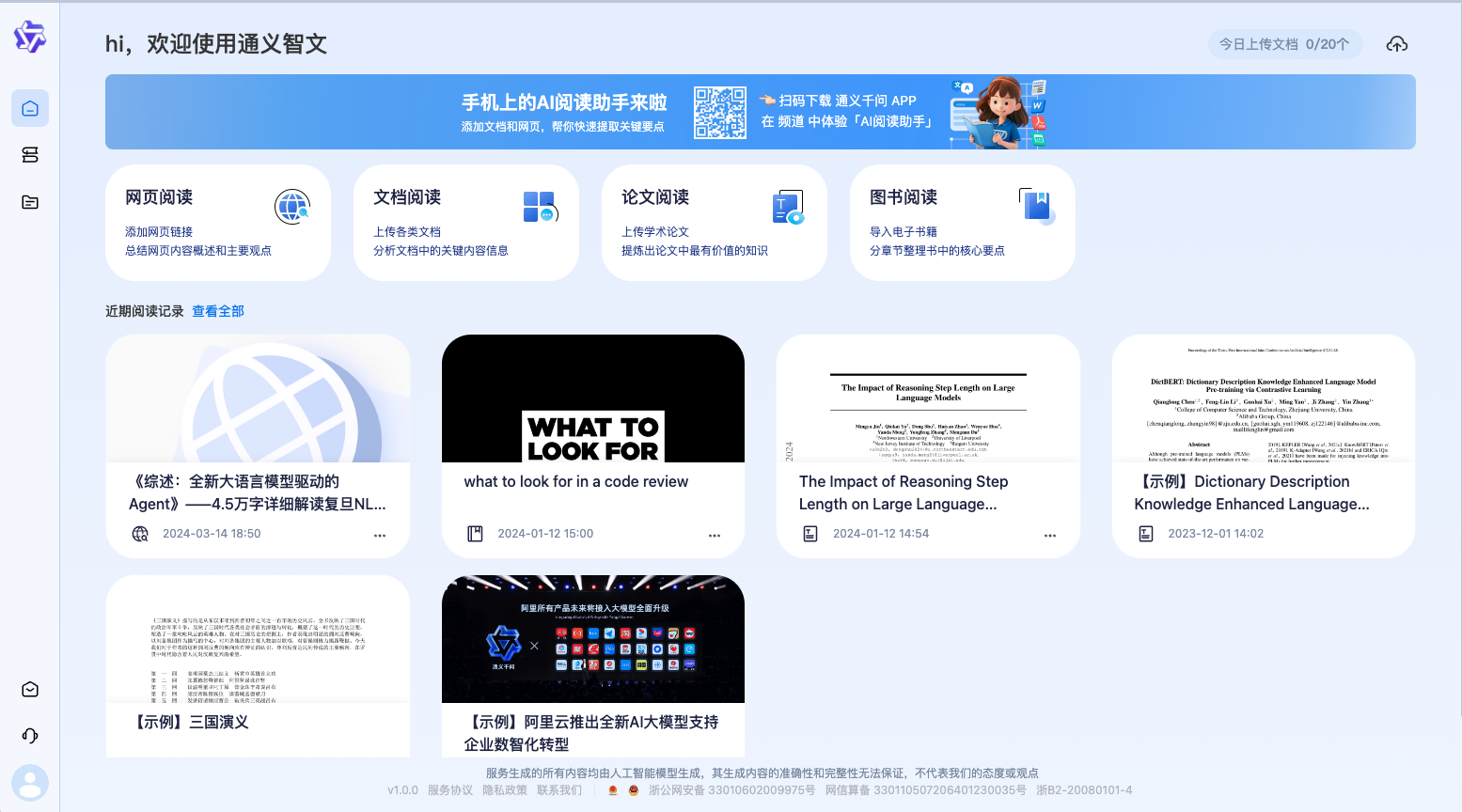Open the 文档阅读 card
This screenshot has height=812, width=1462.
coord(466,223)
